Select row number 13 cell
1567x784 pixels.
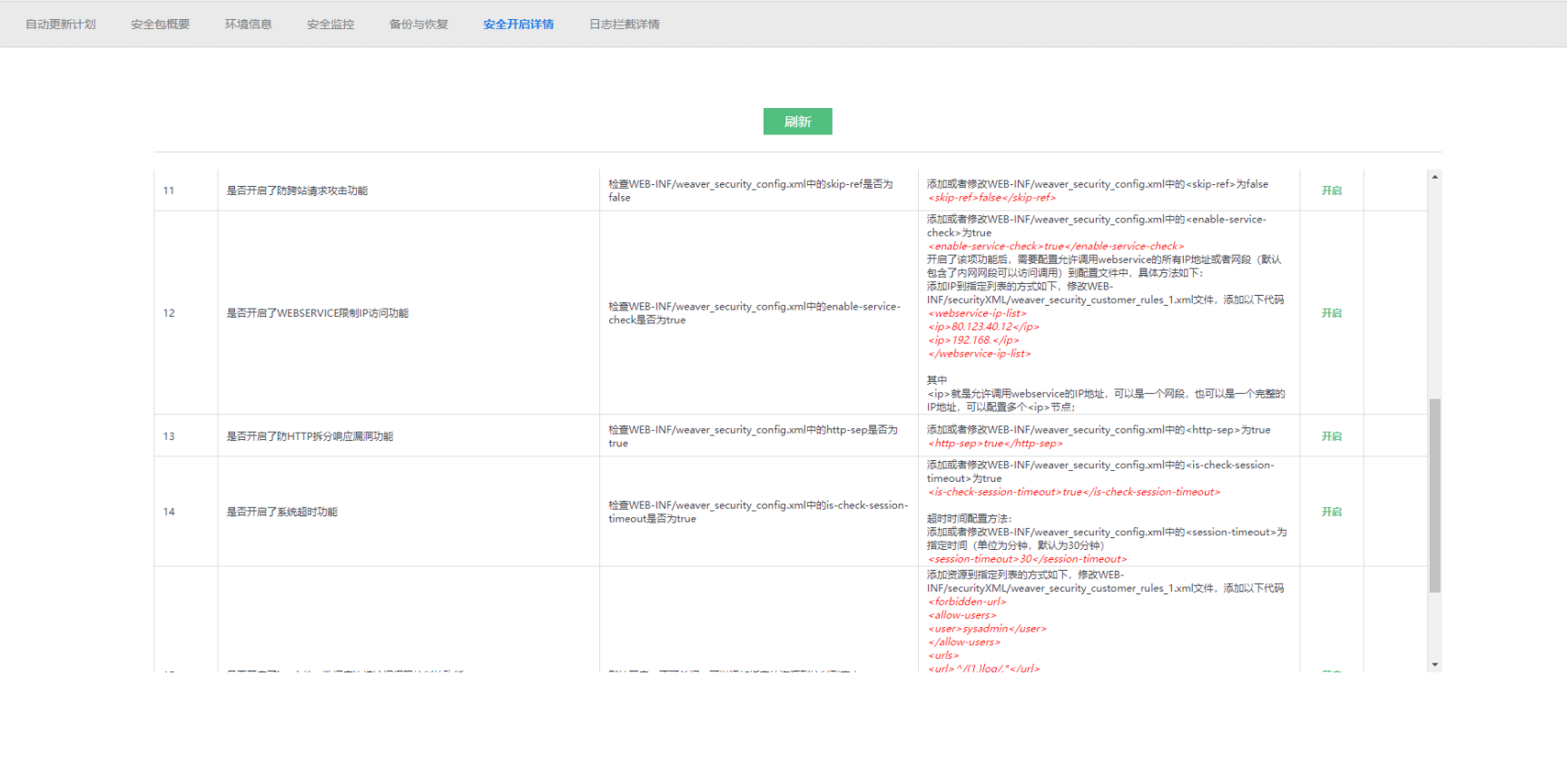(x=186, y=436)
